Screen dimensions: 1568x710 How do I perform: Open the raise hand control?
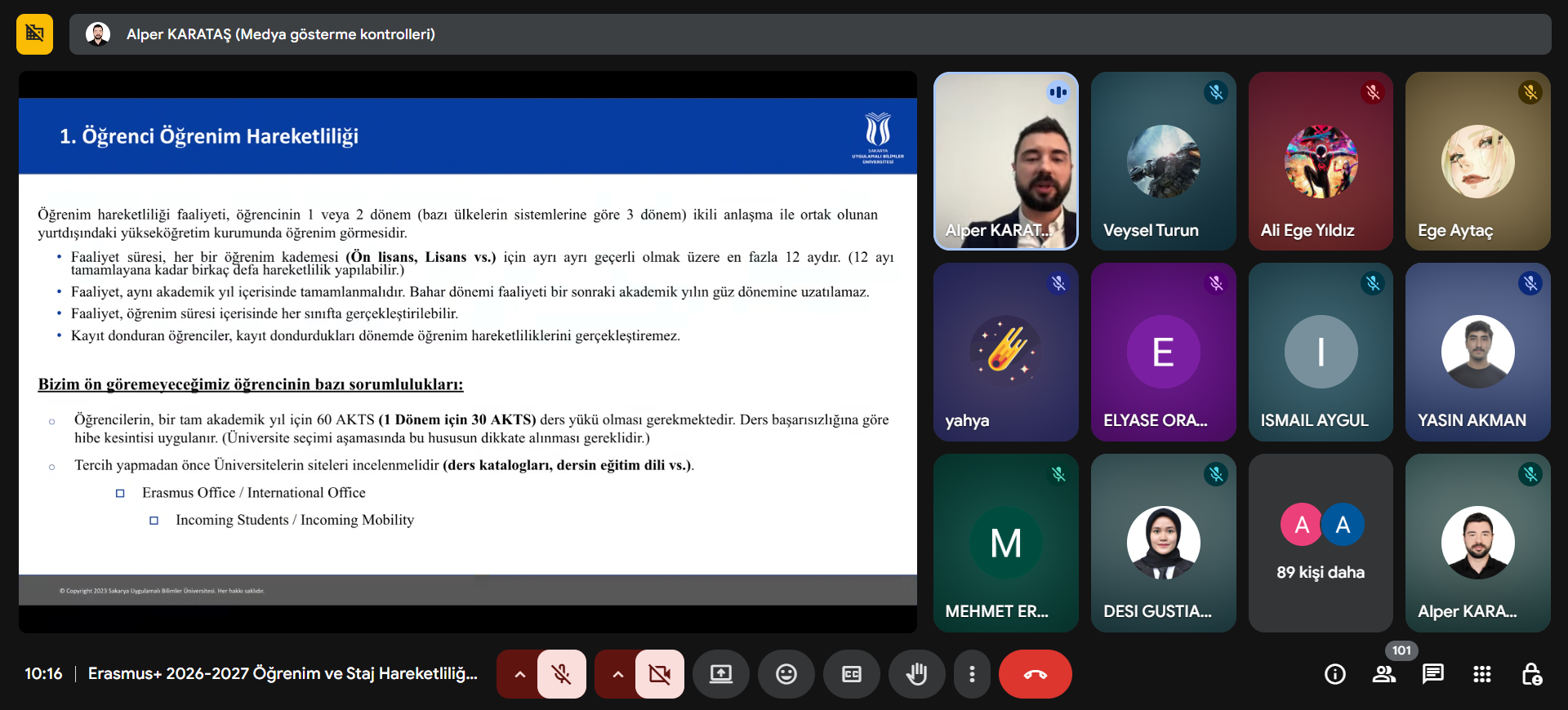[x=916, y=674]
